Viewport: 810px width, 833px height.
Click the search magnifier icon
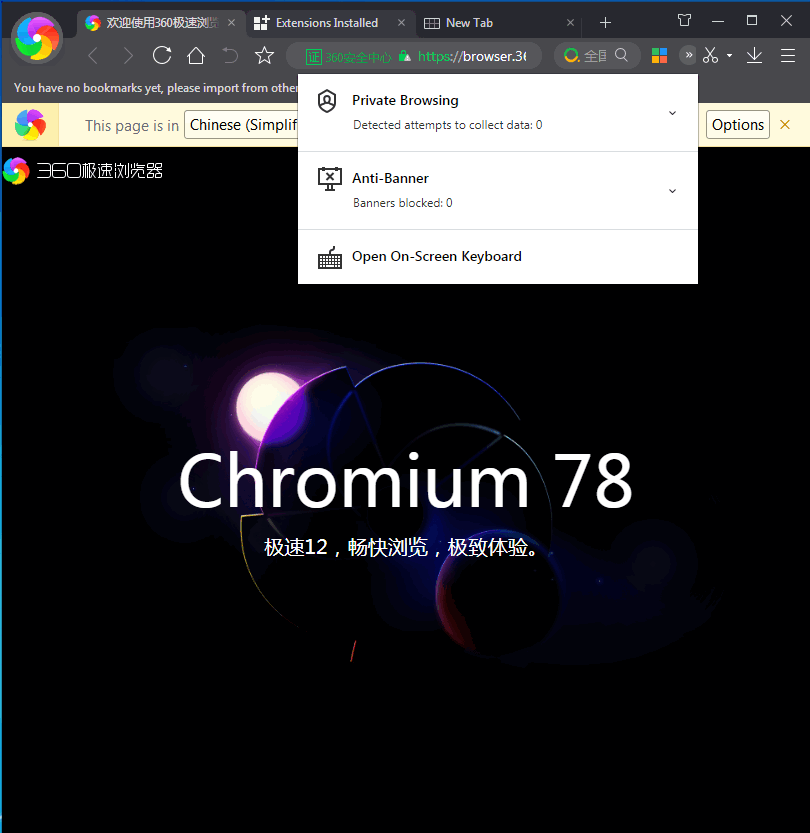[x=621, y=55]
